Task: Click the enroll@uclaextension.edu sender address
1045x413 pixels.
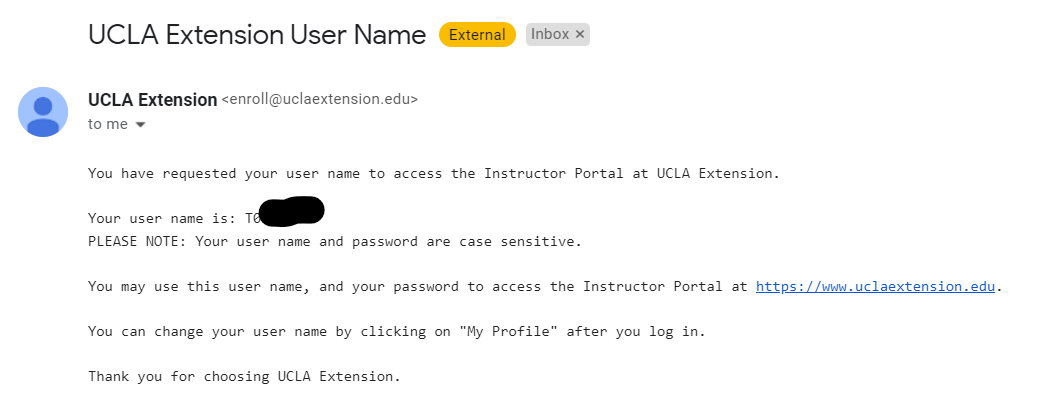Action: 319,100
